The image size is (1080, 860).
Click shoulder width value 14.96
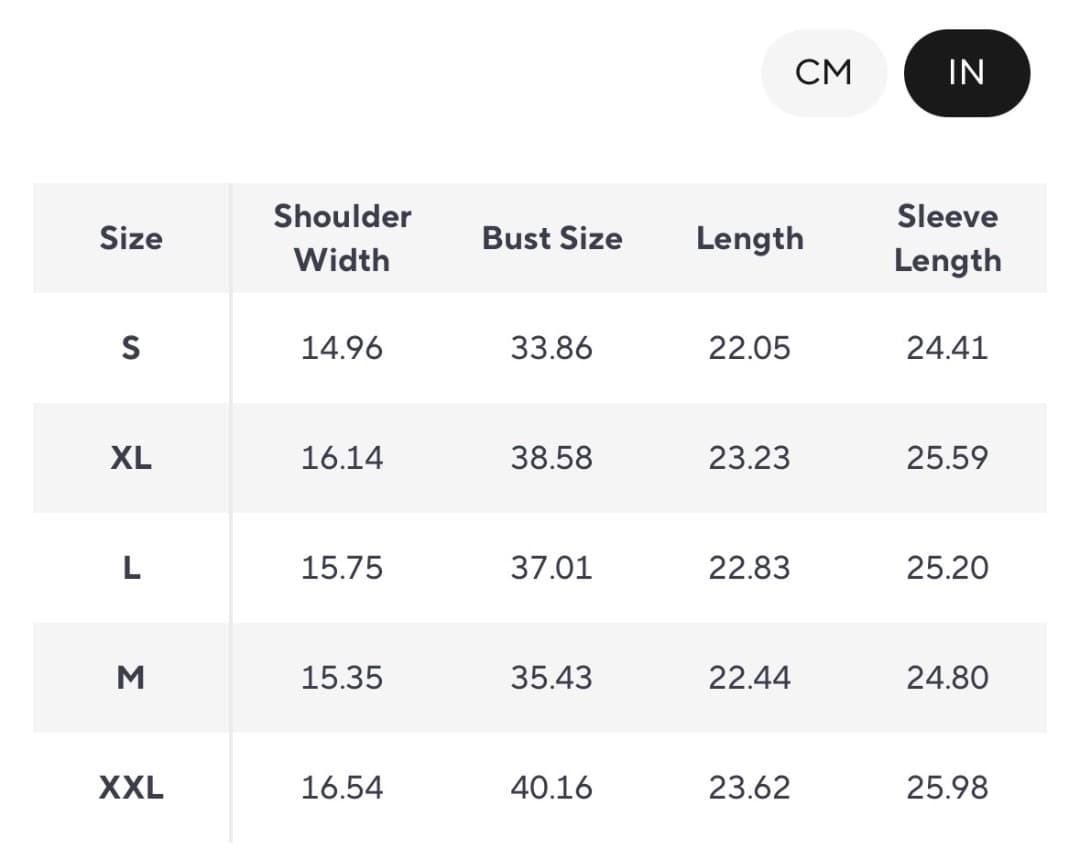coord(342,348)
